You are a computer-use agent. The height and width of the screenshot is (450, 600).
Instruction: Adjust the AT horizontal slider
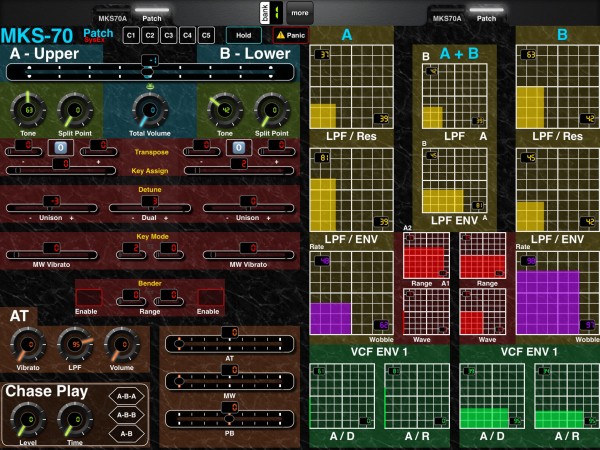[x=230, y=344]
